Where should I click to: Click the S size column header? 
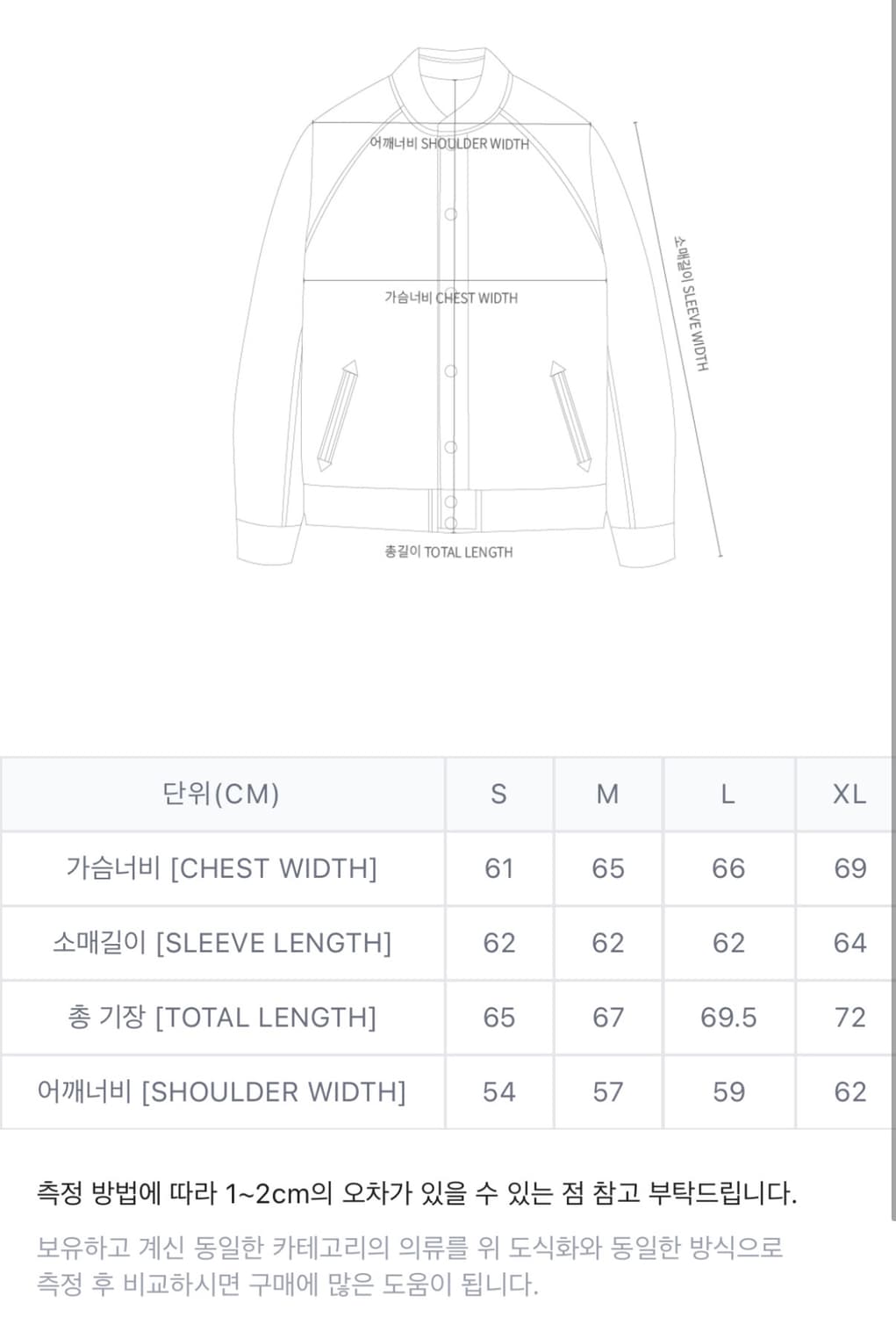498,794
